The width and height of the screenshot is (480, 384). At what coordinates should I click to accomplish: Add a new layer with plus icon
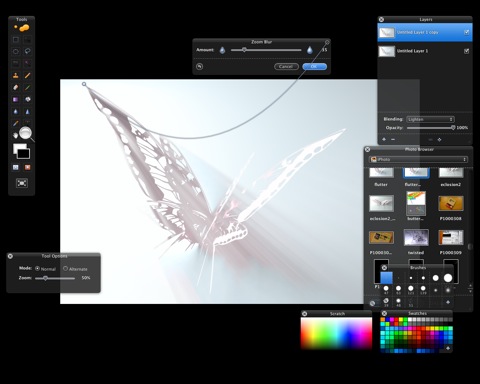pos(384,139)
